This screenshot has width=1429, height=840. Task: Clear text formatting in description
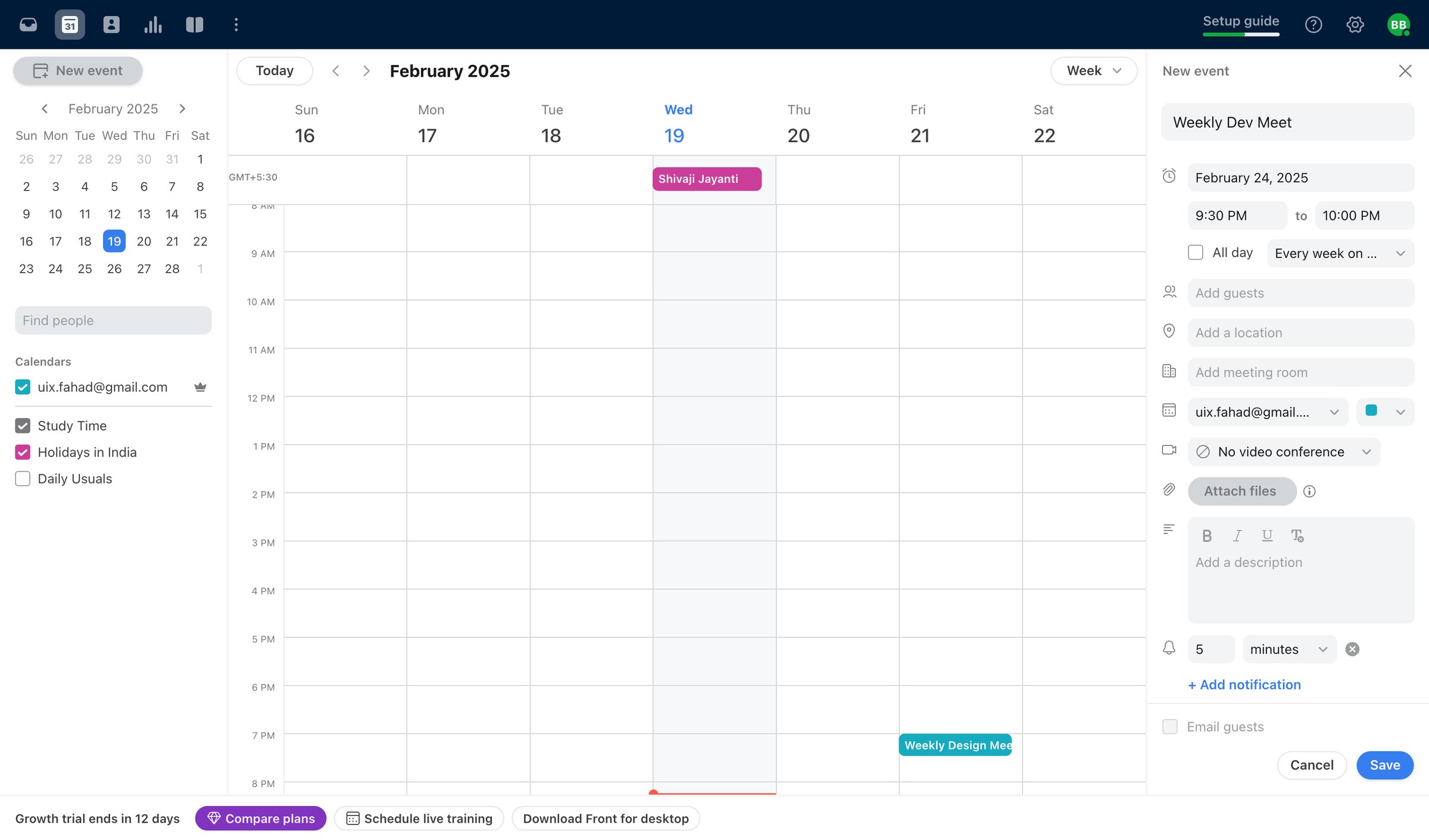1297,536
